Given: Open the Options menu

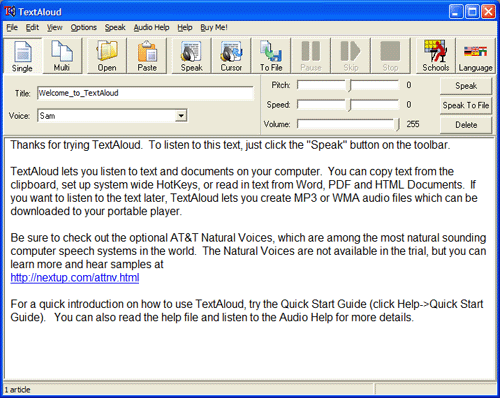Looking at the screenshot, I should (x=83, y=27).
